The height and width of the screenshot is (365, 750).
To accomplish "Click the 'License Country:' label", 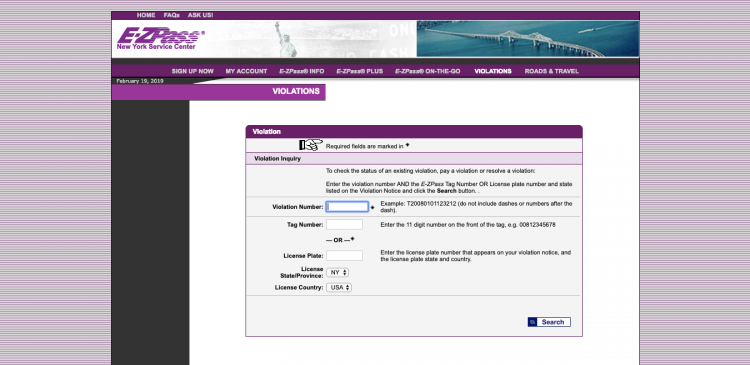I will coord(299,288).
